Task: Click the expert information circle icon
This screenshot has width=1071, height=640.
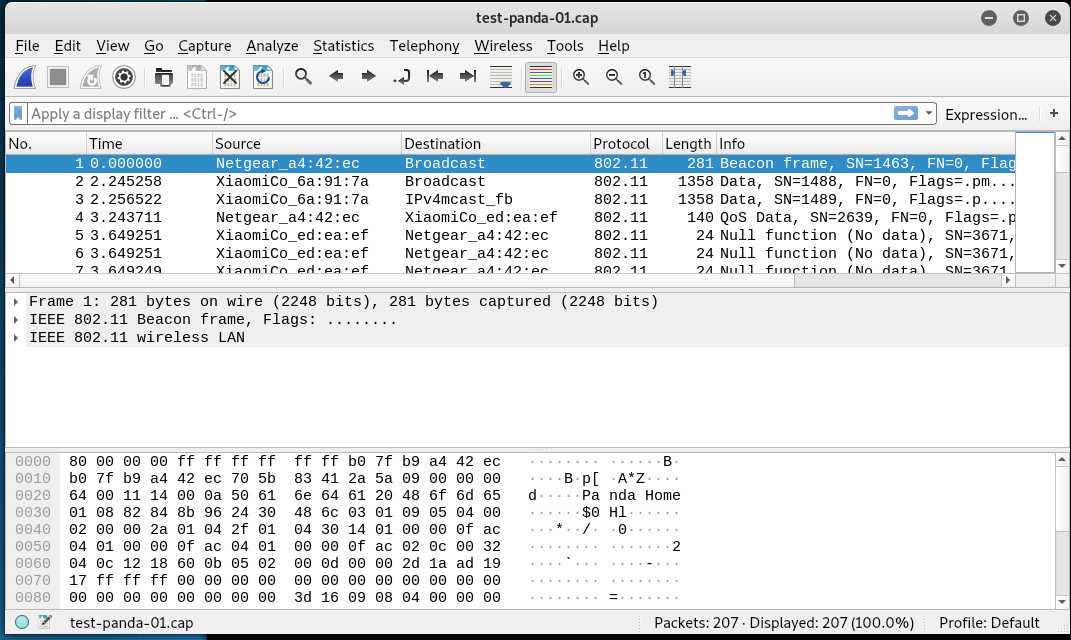Action: point(22,622)
